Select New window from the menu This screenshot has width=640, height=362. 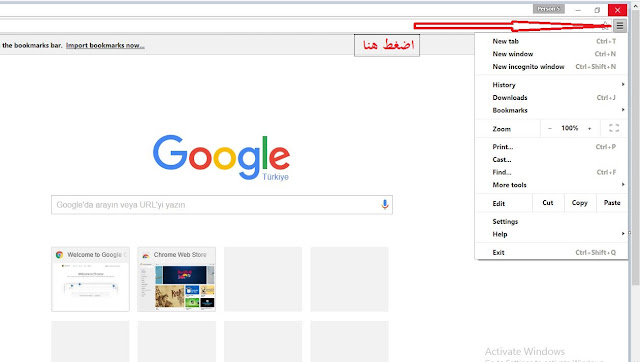pyautogui.click(x=551, y=54)
